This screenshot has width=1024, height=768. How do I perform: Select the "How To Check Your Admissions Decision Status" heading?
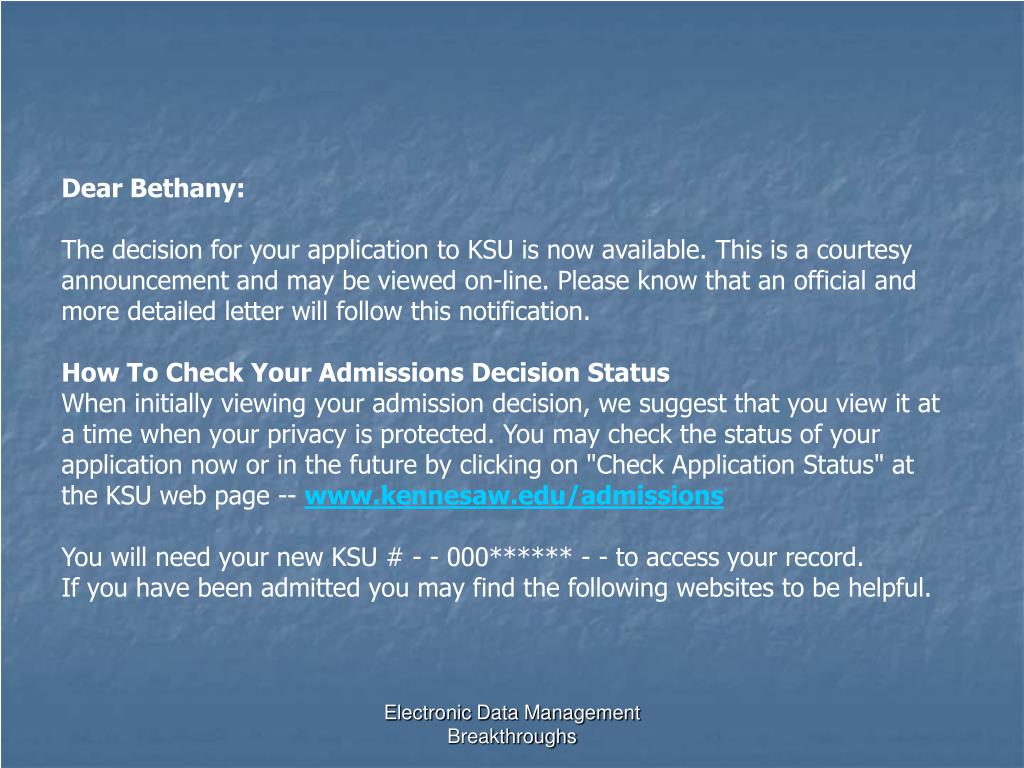point(366,372)
